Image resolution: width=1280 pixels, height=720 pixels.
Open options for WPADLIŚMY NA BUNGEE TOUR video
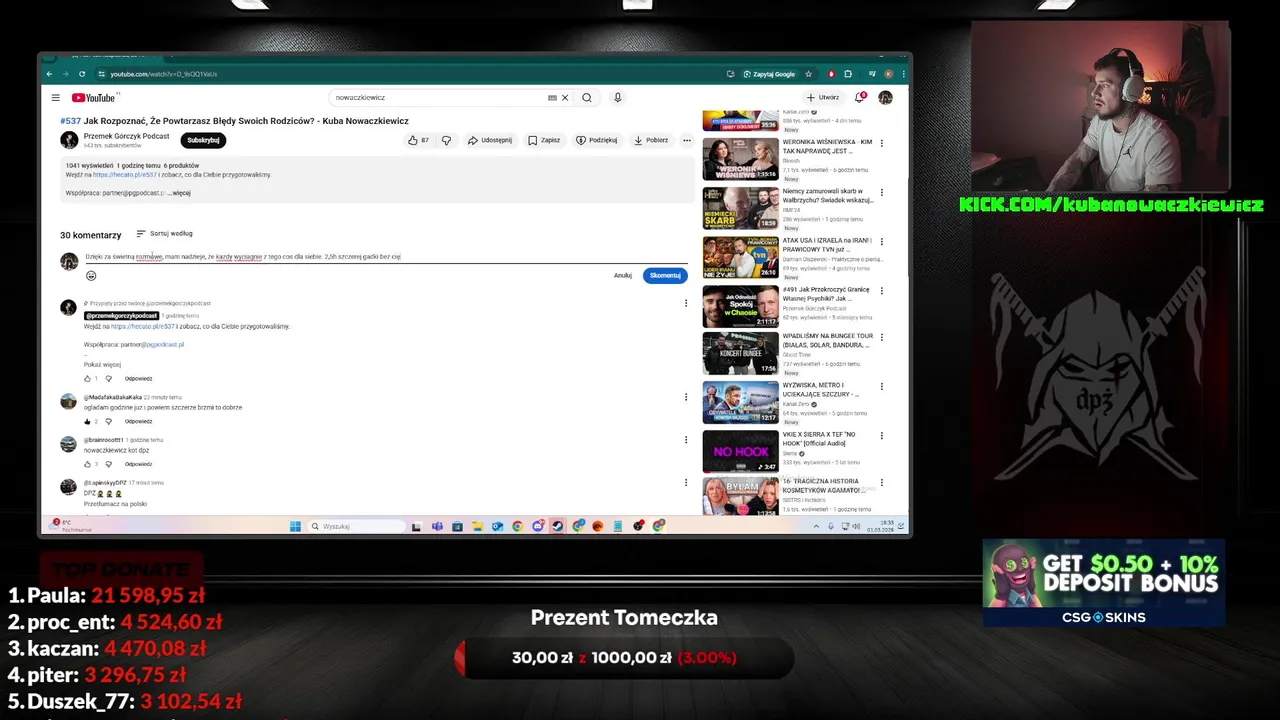[x=881, y=338]
